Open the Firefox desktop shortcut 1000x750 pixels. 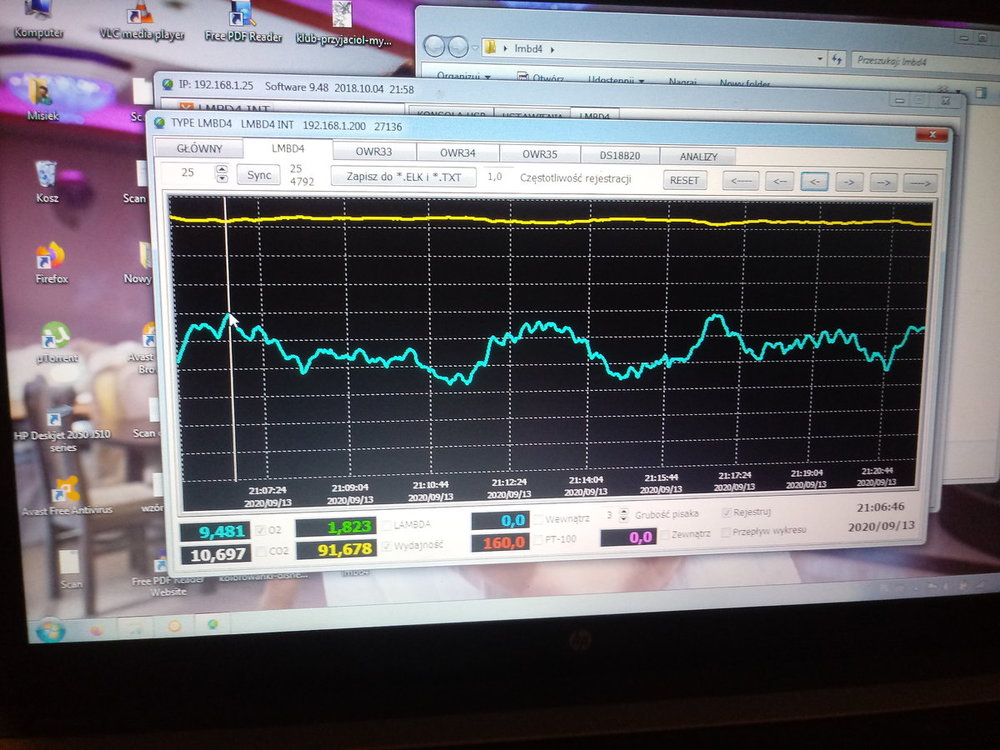(x=50, y=258)
